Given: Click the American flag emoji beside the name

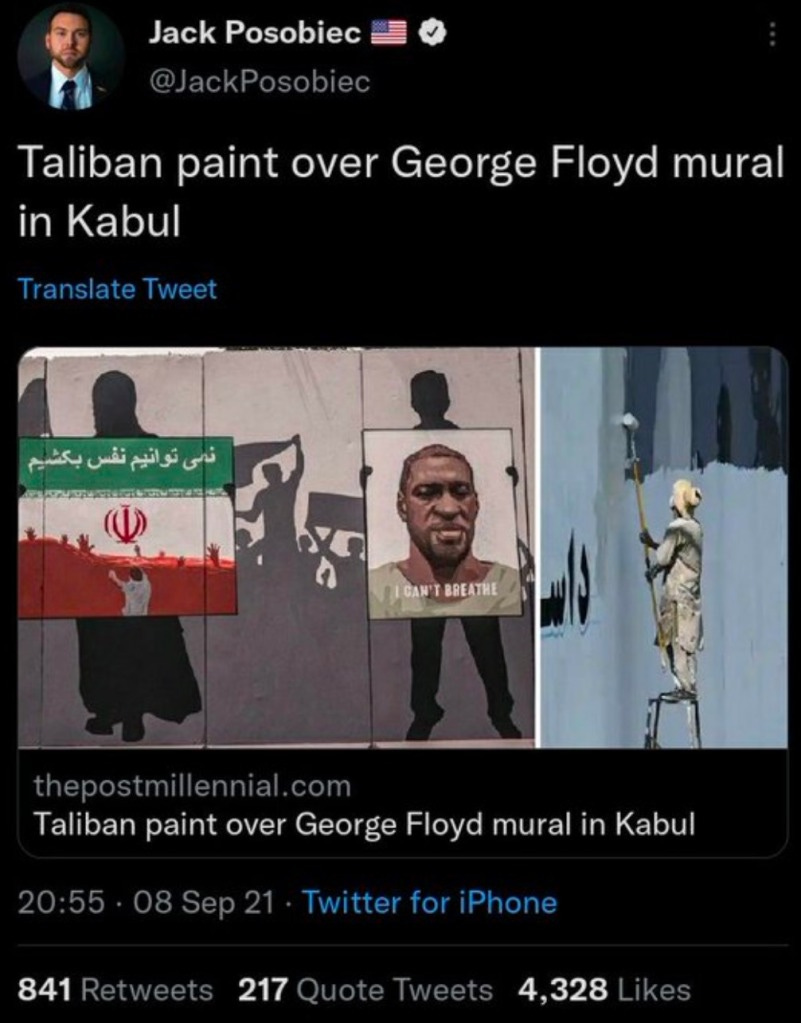Looking at the screenshot, I should click(389, 33).
